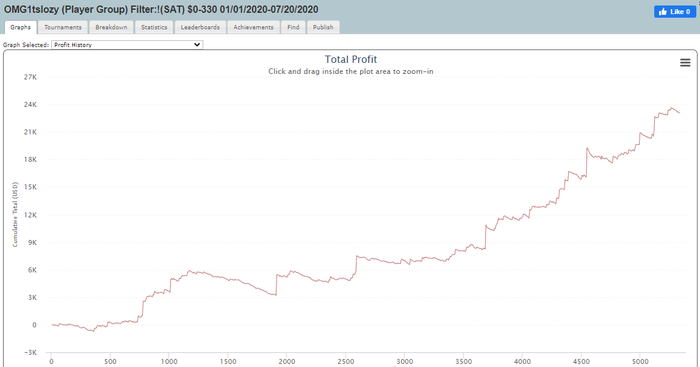Screen dimensions: 700x367
Task: Click the zoom-in hint subtitle text
Action: 351,71
